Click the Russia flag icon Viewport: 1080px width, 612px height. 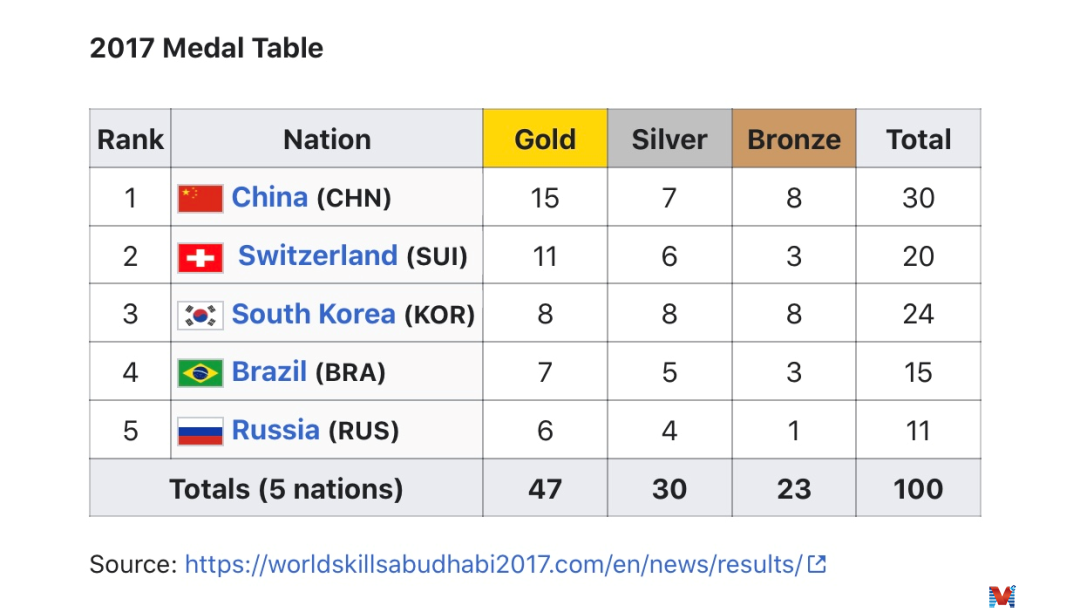(x=200, y=431)
